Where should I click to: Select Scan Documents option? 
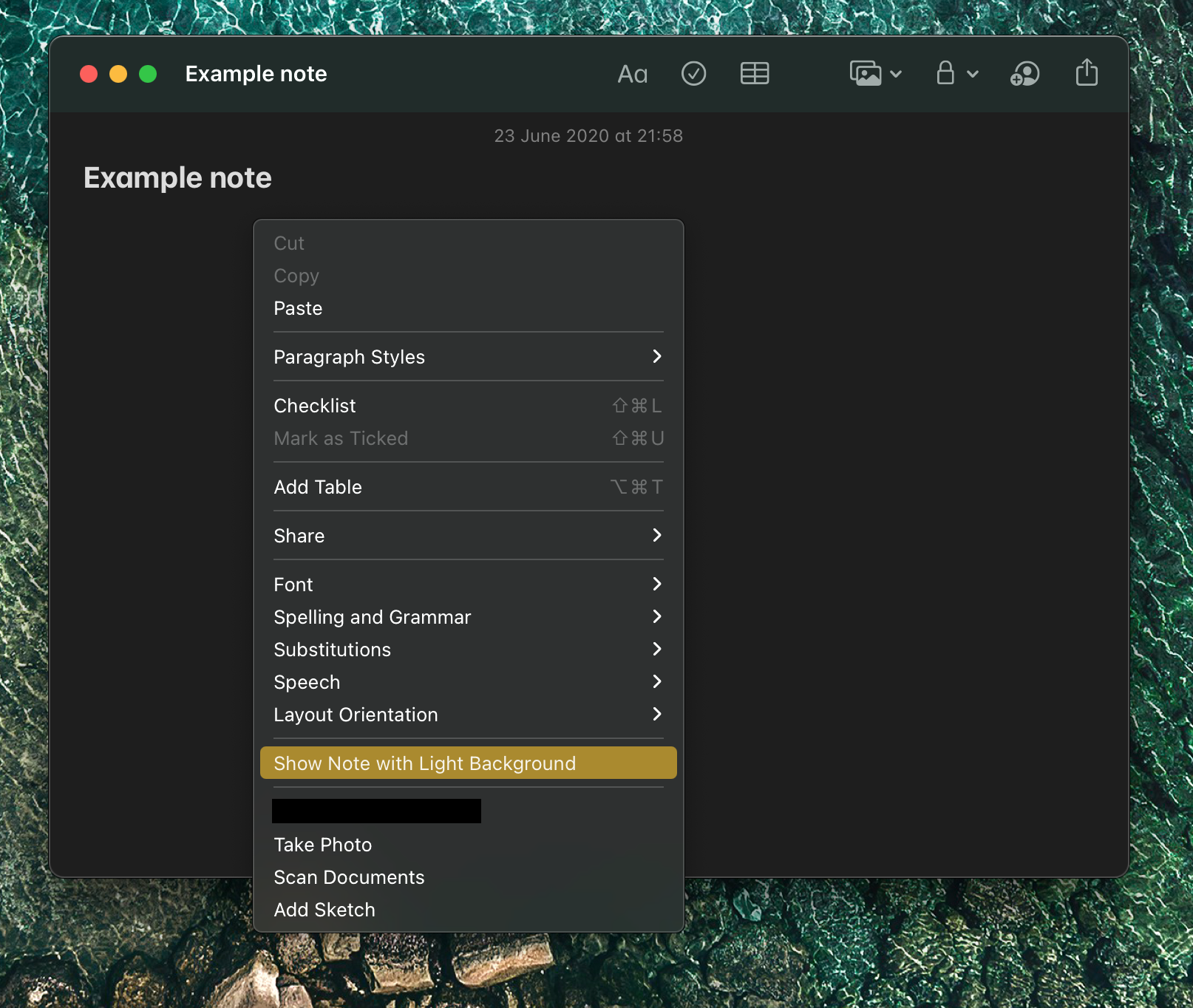tap(349, 877)
